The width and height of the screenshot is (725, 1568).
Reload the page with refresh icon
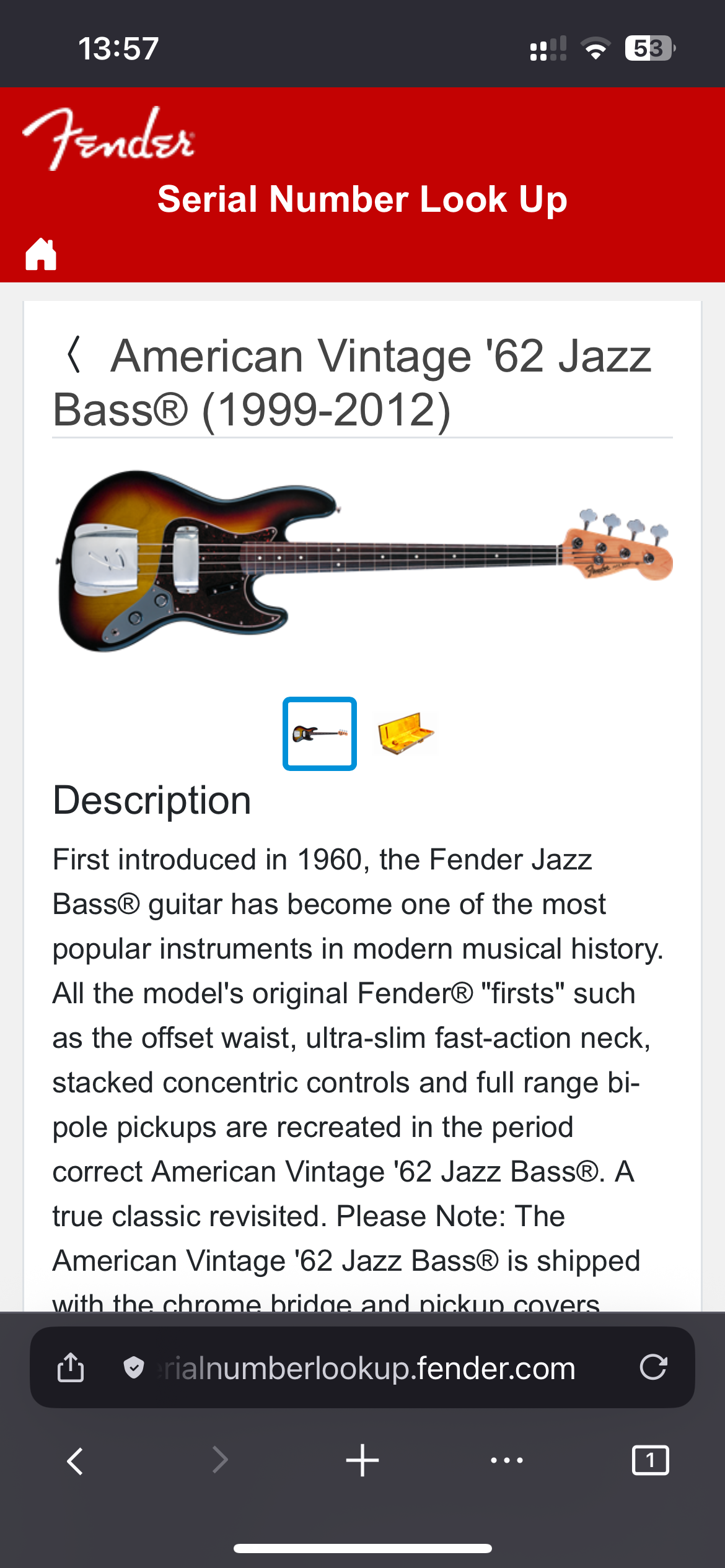[653, 1367]
